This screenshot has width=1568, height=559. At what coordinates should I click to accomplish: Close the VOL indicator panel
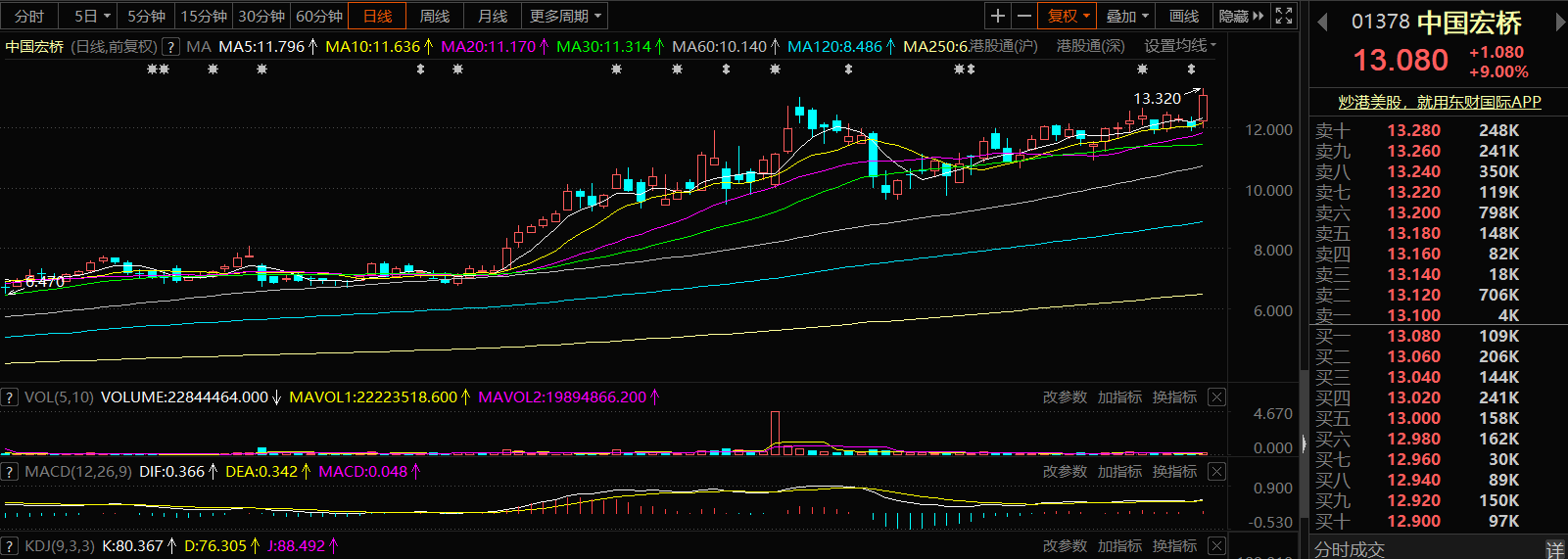[x=1216, y=396]
